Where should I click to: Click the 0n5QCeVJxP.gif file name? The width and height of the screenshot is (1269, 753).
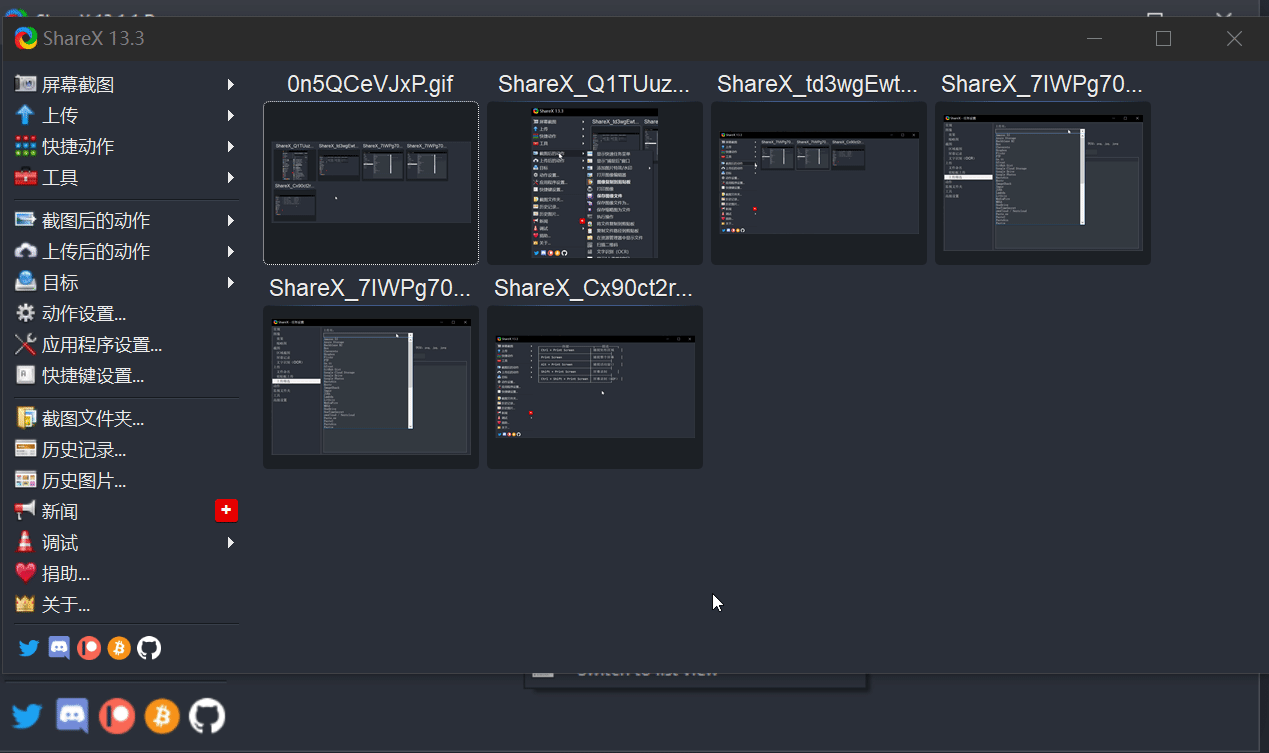371,85
